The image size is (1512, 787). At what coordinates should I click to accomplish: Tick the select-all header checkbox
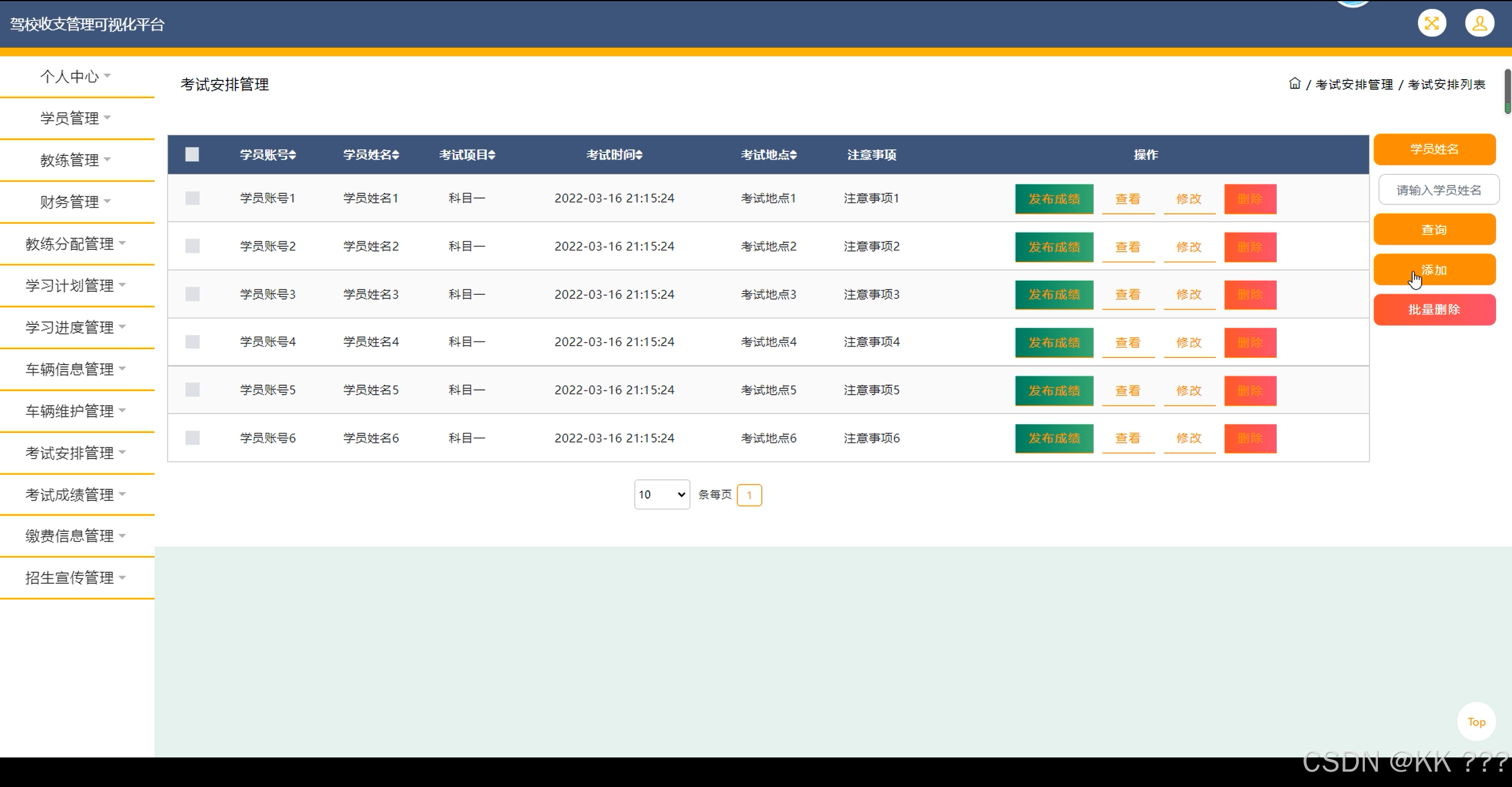pyautogui.click(x=192, y=155)
